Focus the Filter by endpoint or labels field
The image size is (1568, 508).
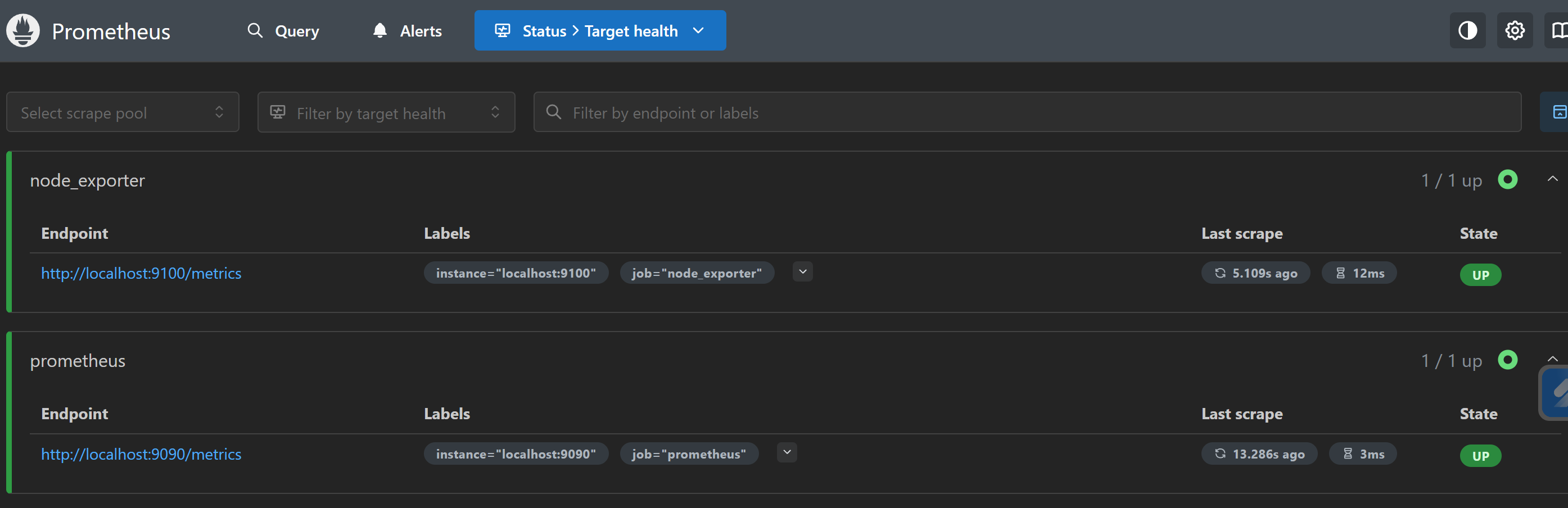coord(1028,112)
